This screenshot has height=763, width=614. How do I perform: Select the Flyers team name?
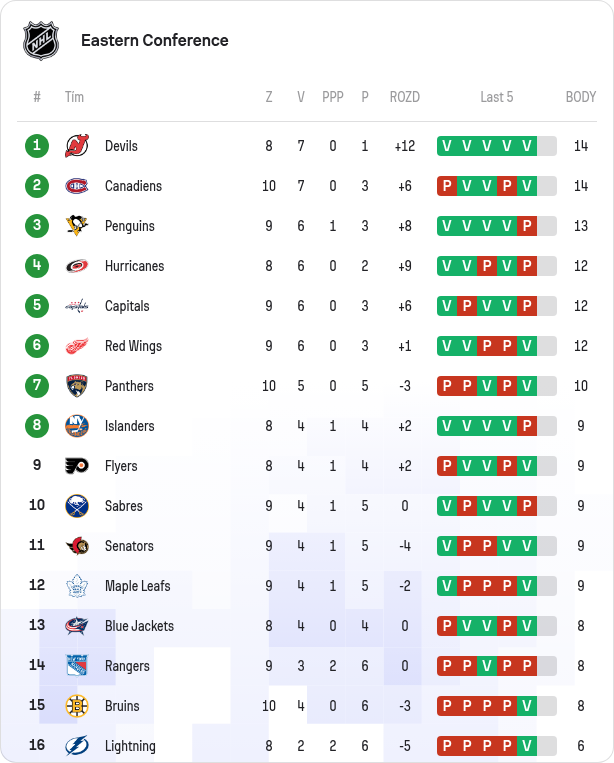pyautogui.click(x=121, y=466)
